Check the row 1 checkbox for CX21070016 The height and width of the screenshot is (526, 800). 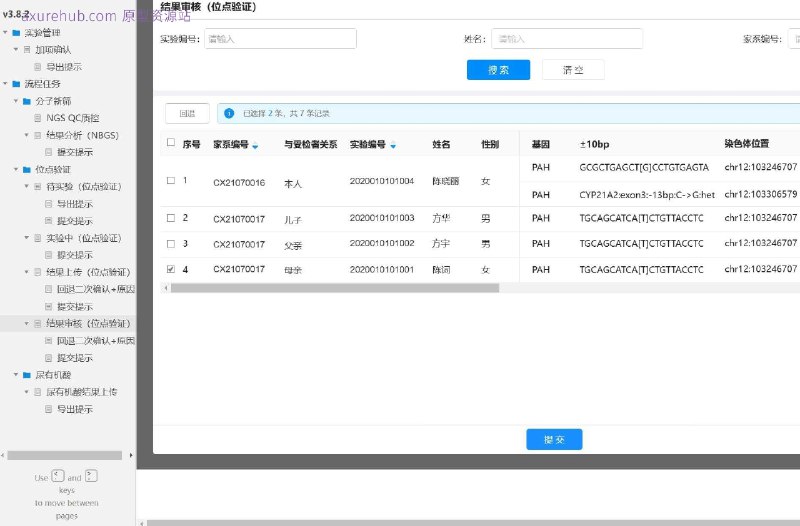pos(171,181)
